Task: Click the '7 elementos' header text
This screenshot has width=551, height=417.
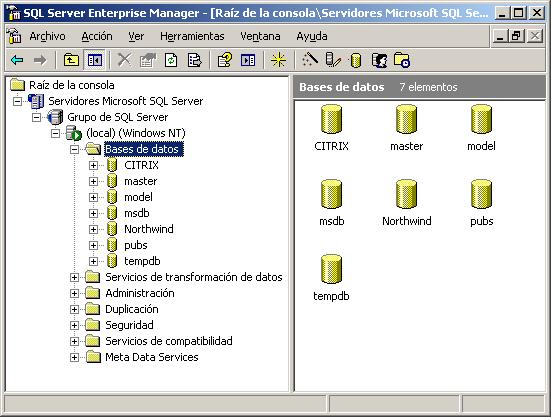Action: click(428, 87)
